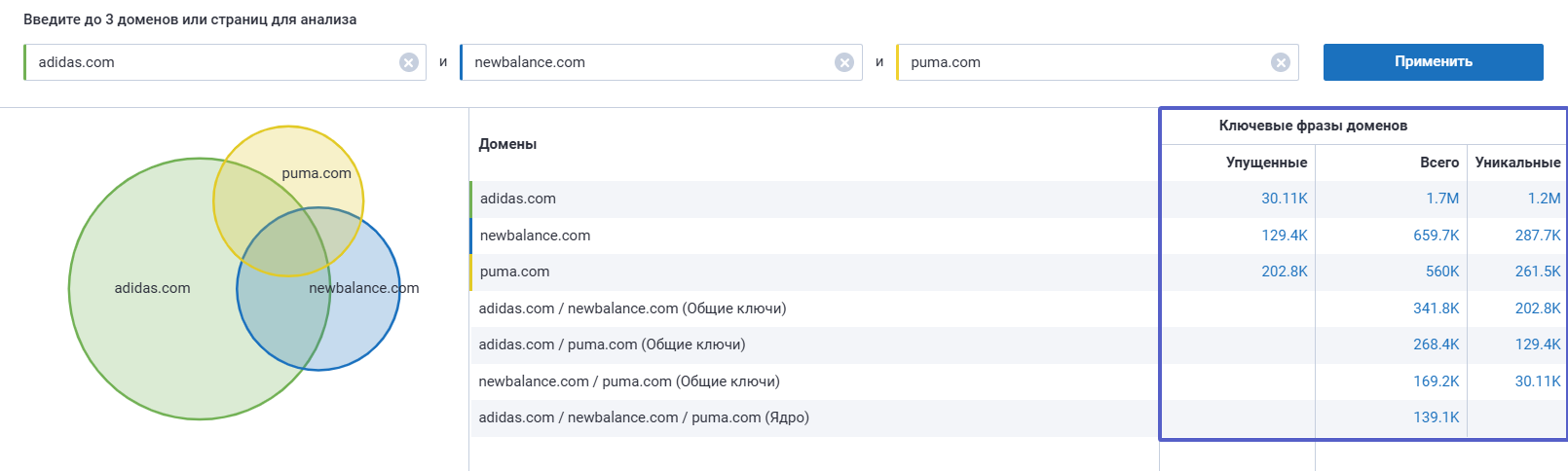Open adidas/puma common keys total 268.4K
Image resolution: width=1568 pixels, height=471 pixels.
1437,344
